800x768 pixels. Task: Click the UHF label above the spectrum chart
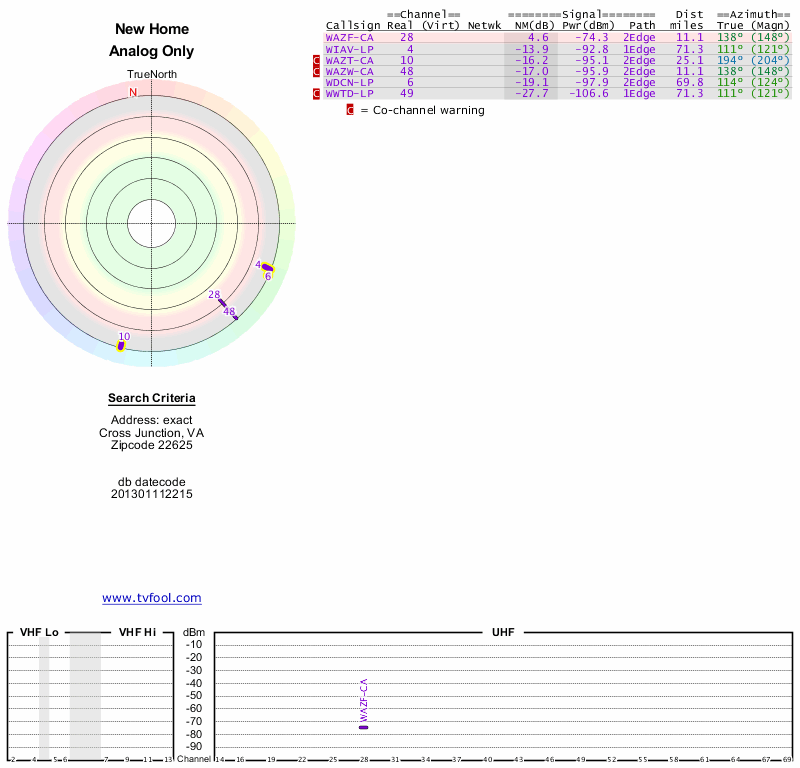pyautogui.click(x=501, y=633)
